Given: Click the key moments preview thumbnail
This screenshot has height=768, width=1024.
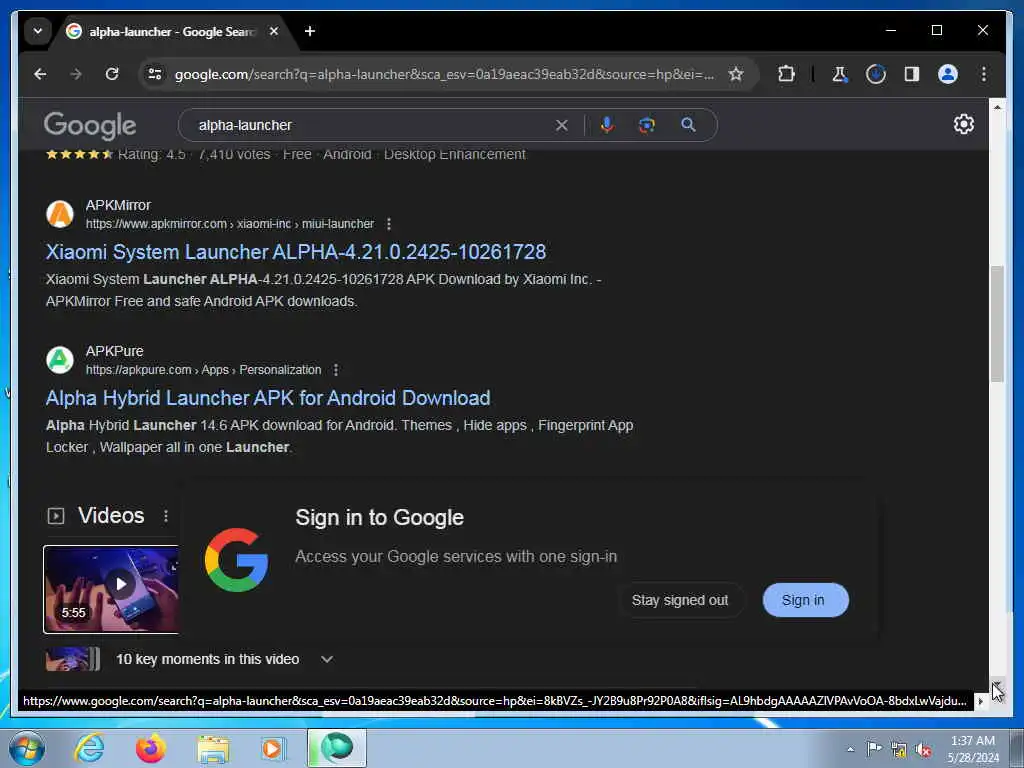Looking at the screenshot, I should pos(72,659).
